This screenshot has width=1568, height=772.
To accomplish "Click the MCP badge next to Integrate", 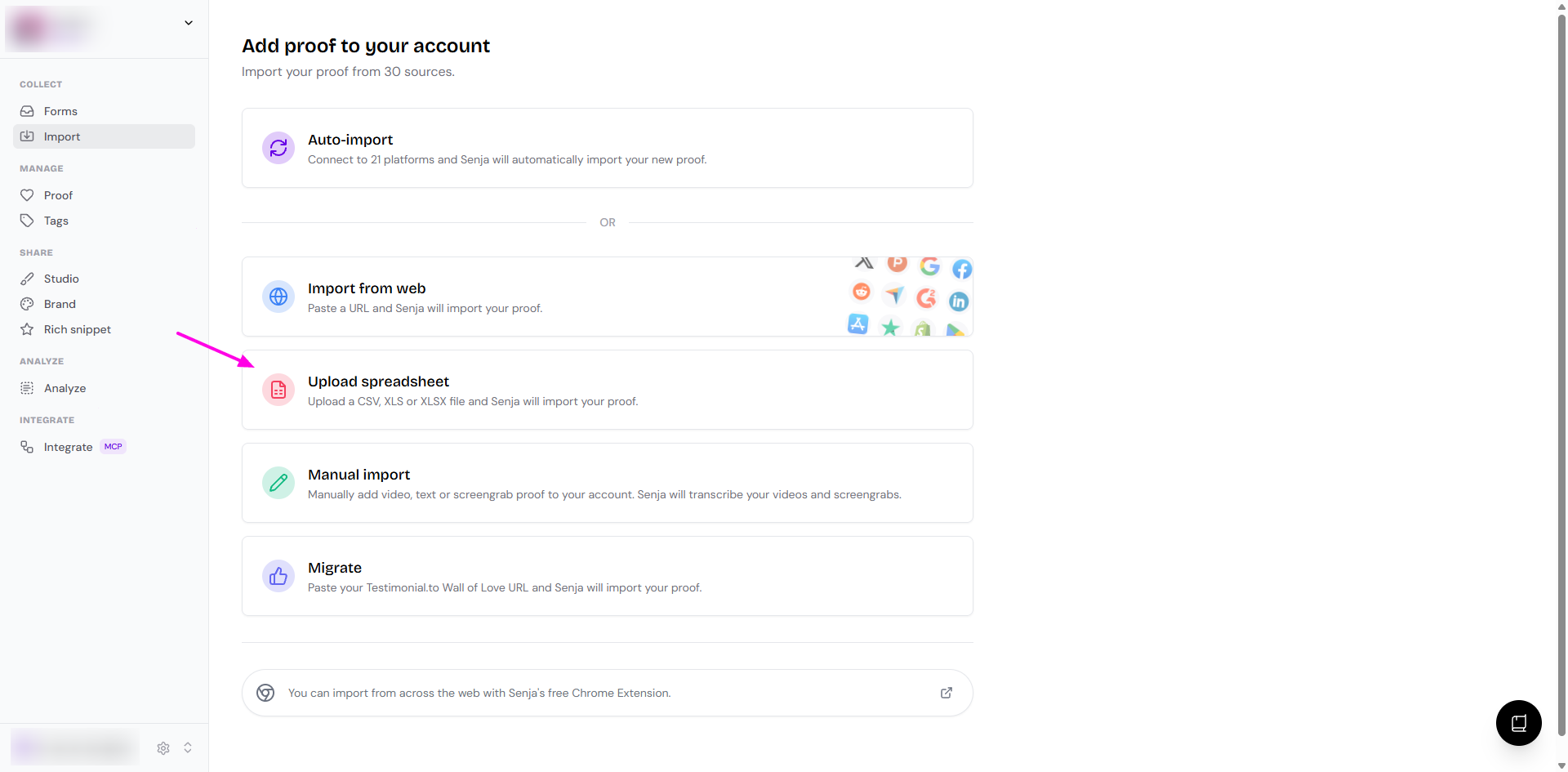I will click(114, 447).
